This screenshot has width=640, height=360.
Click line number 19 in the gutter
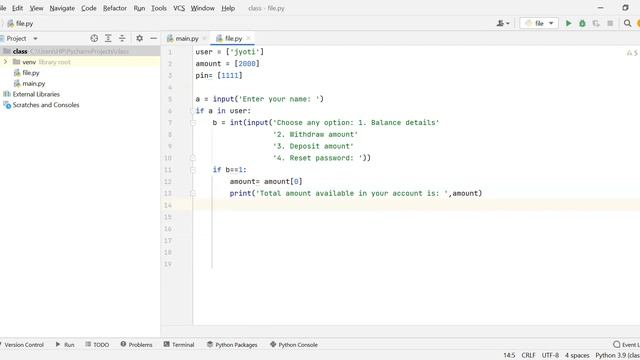(x=168, y=264)
